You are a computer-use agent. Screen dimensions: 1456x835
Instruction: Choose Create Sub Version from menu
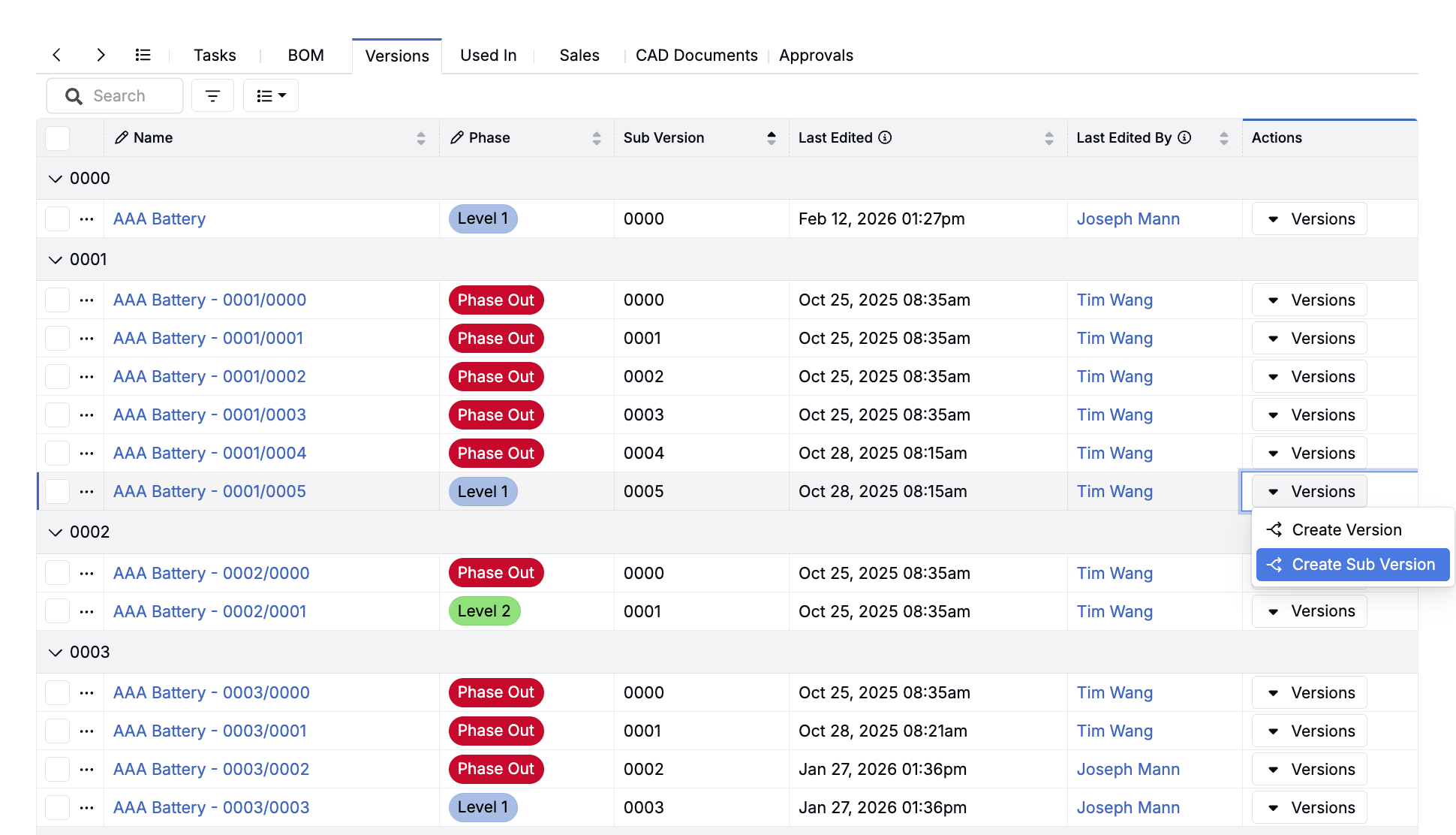click(1352, 565)
